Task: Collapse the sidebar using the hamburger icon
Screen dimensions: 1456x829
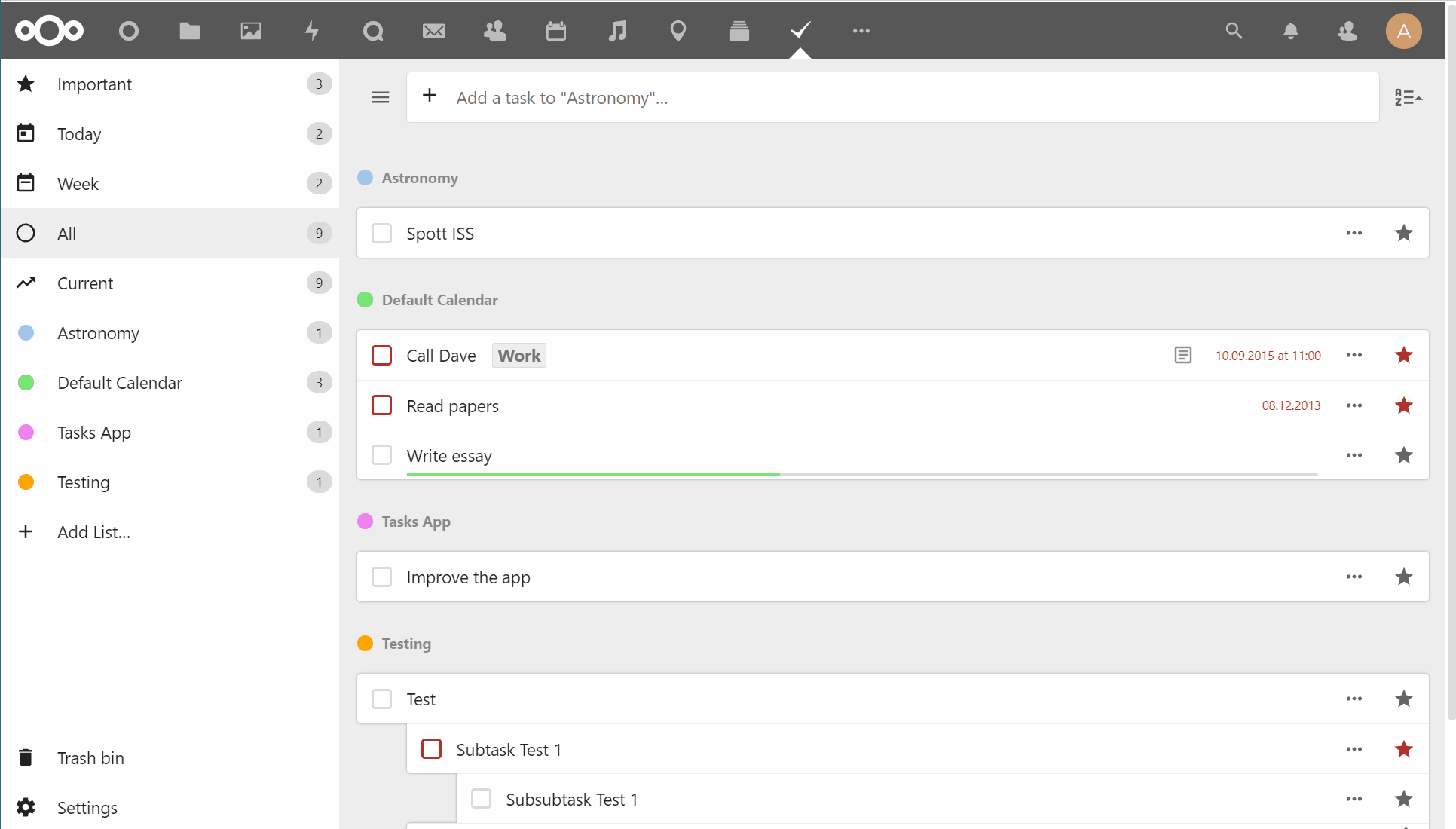Action: click(x=381, y=96)
